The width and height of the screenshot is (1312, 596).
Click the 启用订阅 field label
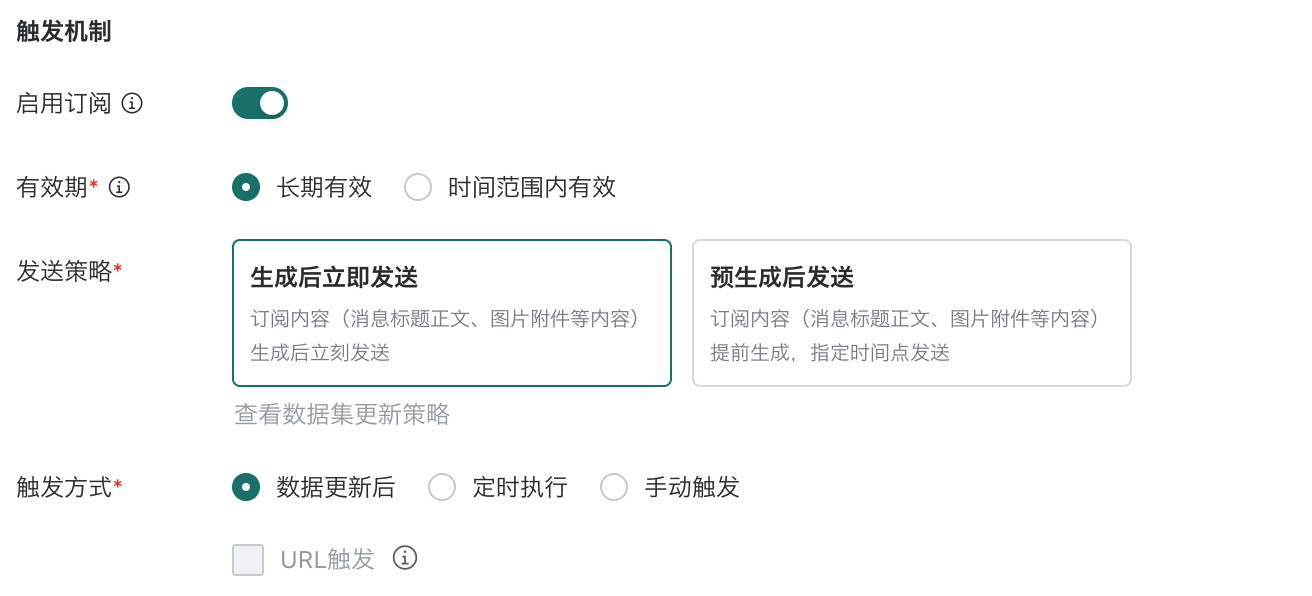64,103
